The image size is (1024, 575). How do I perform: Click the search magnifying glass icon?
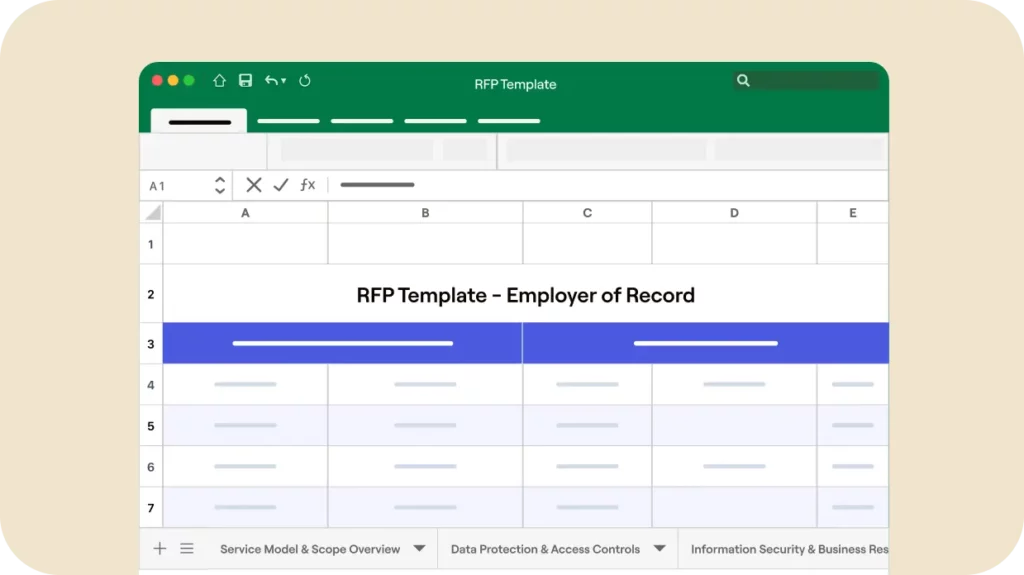(x=743, y=81)
